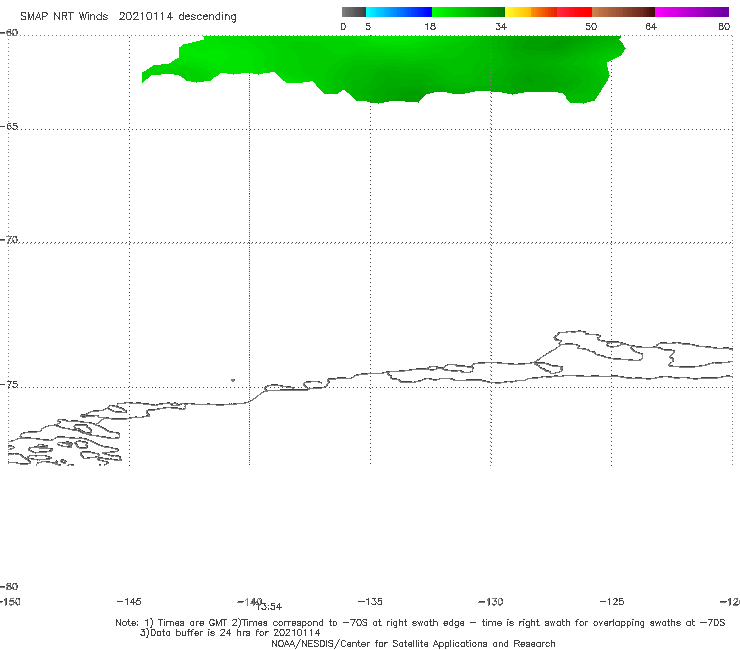Click the red segment of the color bar
Screen dimensions: 740x650
(574, 12)
